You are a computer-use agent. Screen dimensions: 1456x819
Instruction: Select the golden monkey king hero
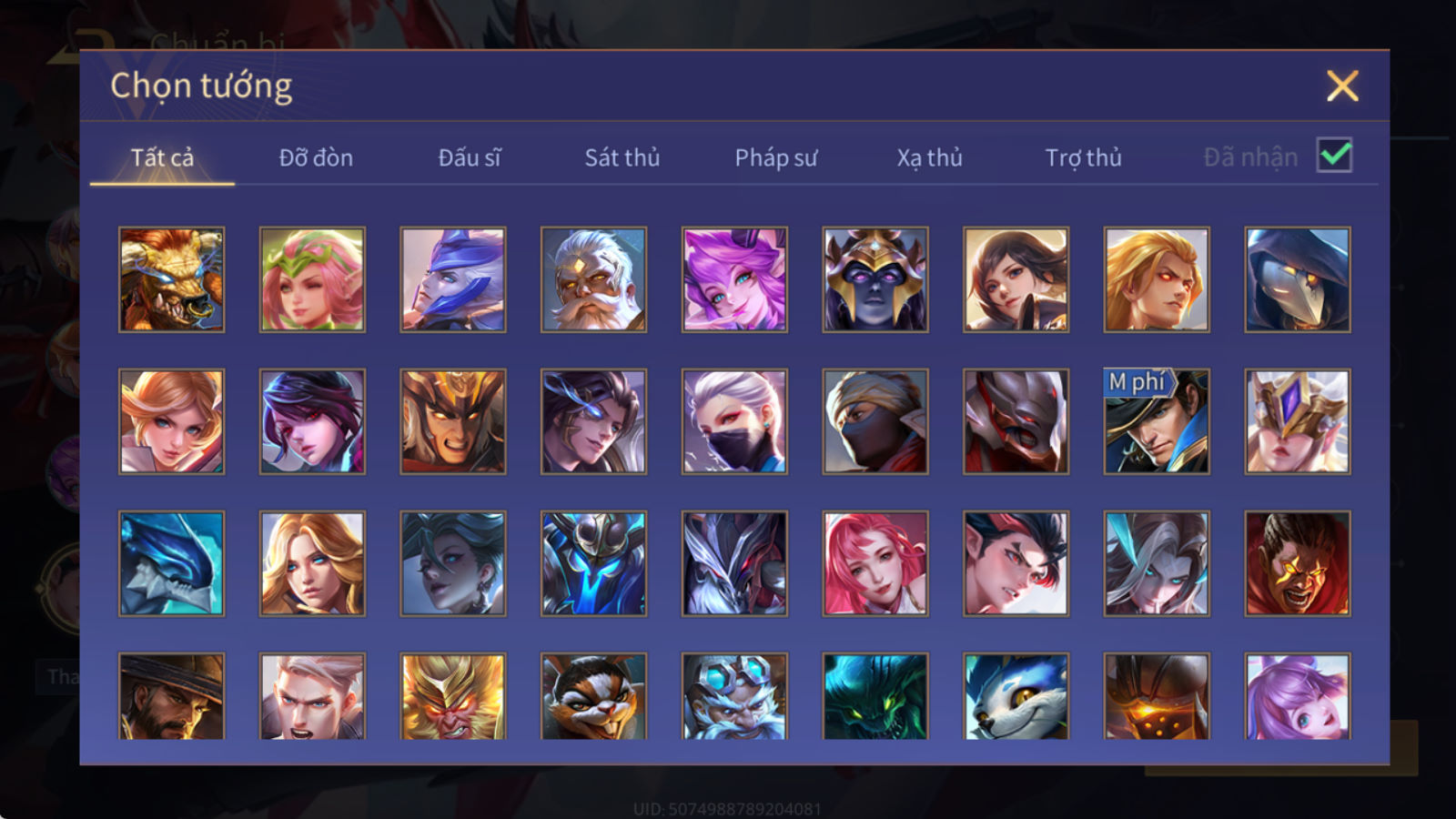[x=453, y=696]
